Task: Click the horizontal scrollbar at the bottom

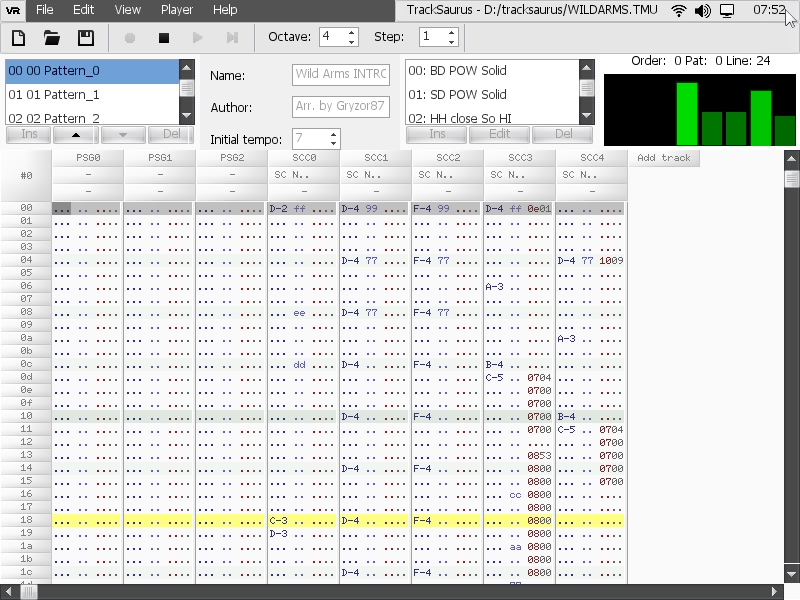Action: 400,592
